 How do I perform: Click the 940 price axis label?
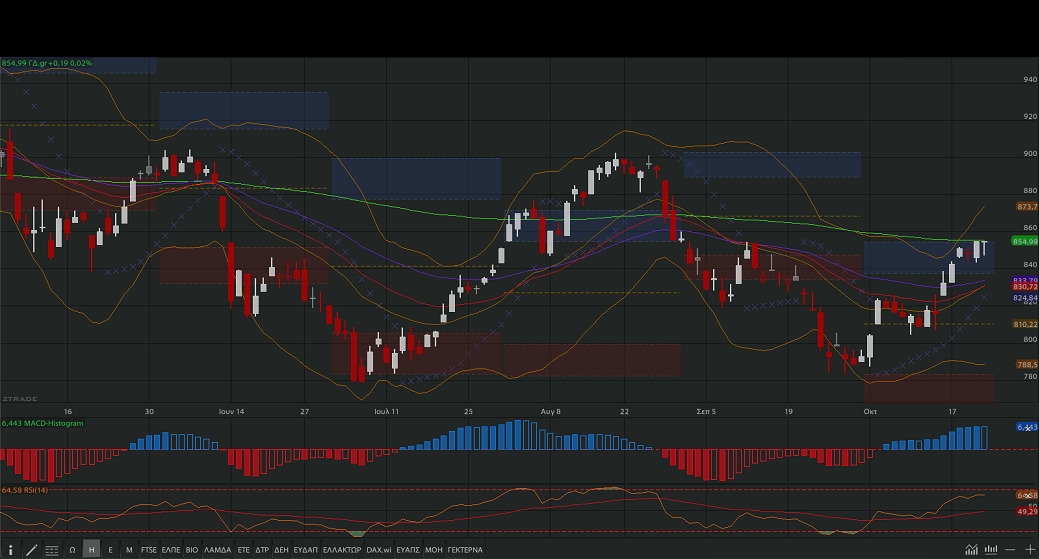[1030, 79]
